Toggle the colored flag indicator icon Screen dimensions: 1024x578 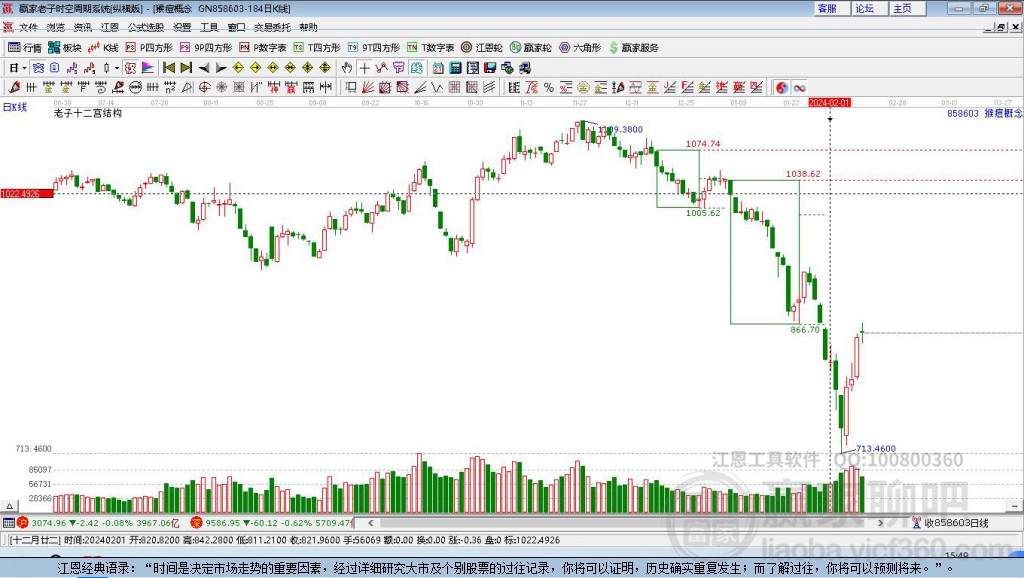coord(148,67)
